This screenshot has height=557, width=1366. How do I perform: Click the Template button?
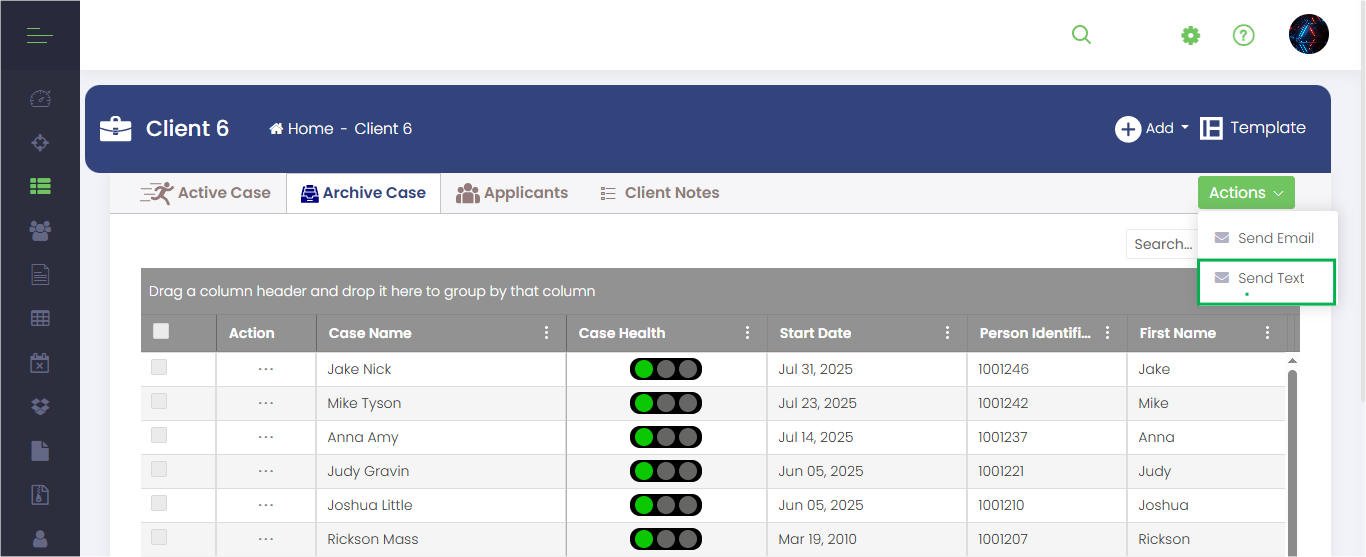tap(1253, 128)
